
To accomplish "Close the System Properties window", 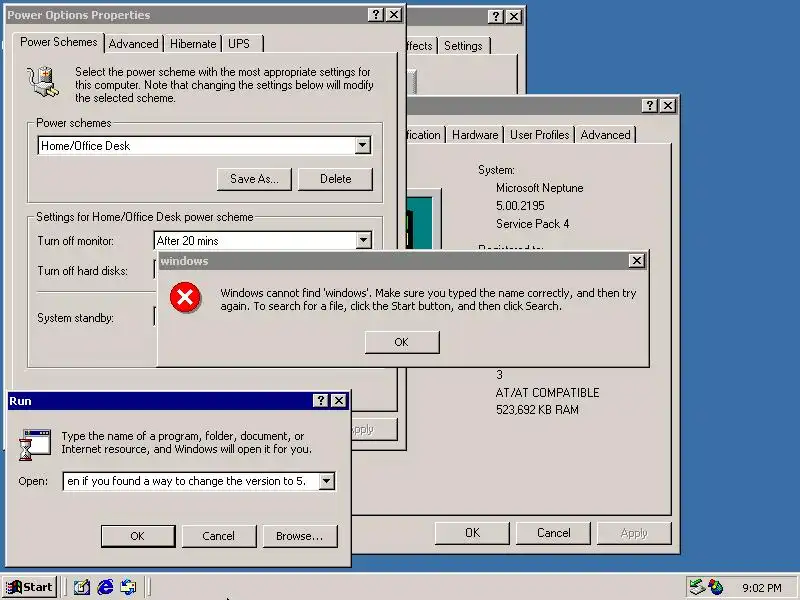I will pos(667,106).
